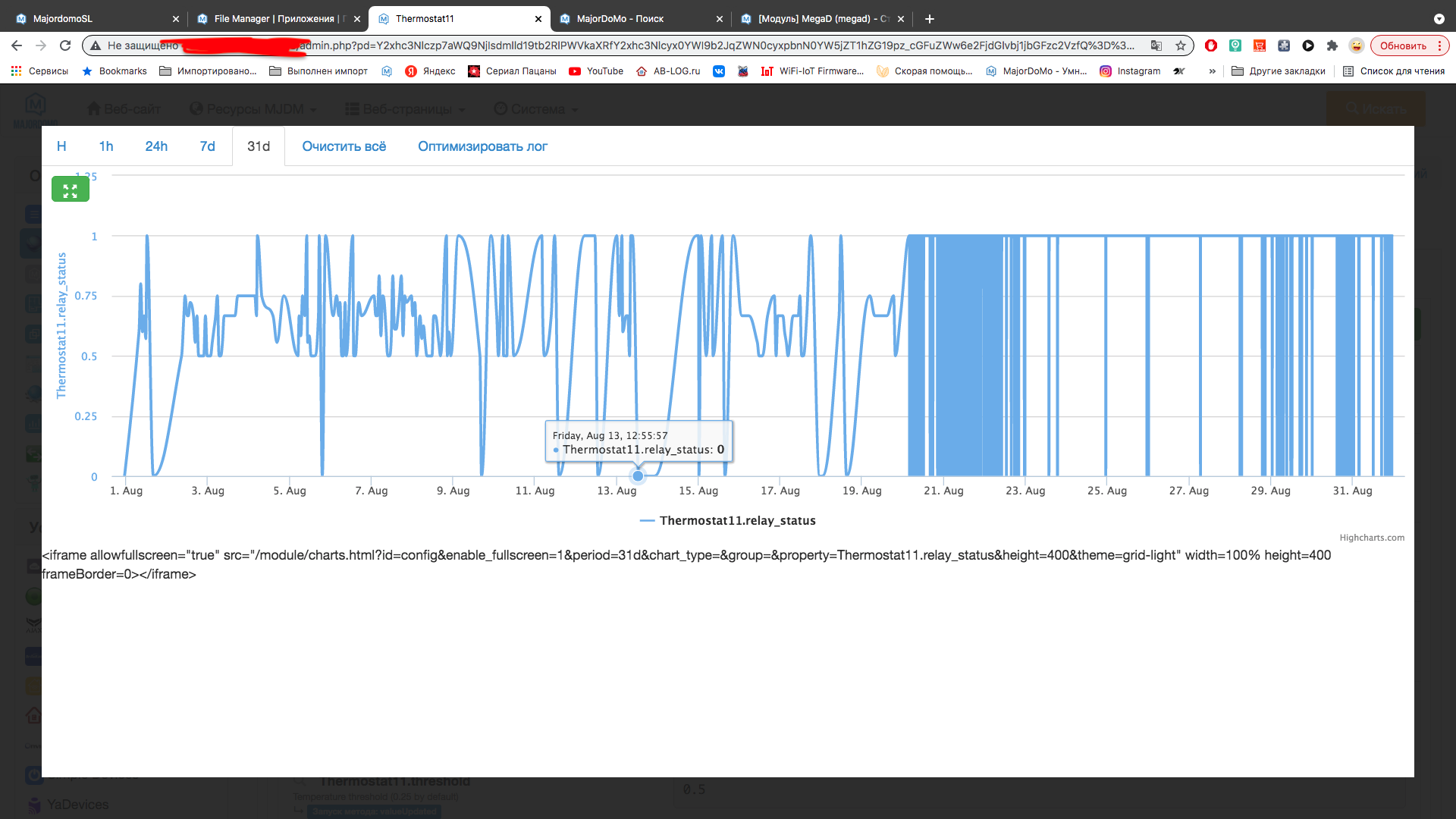Click the VK bookmark icon

pos(719,71)
